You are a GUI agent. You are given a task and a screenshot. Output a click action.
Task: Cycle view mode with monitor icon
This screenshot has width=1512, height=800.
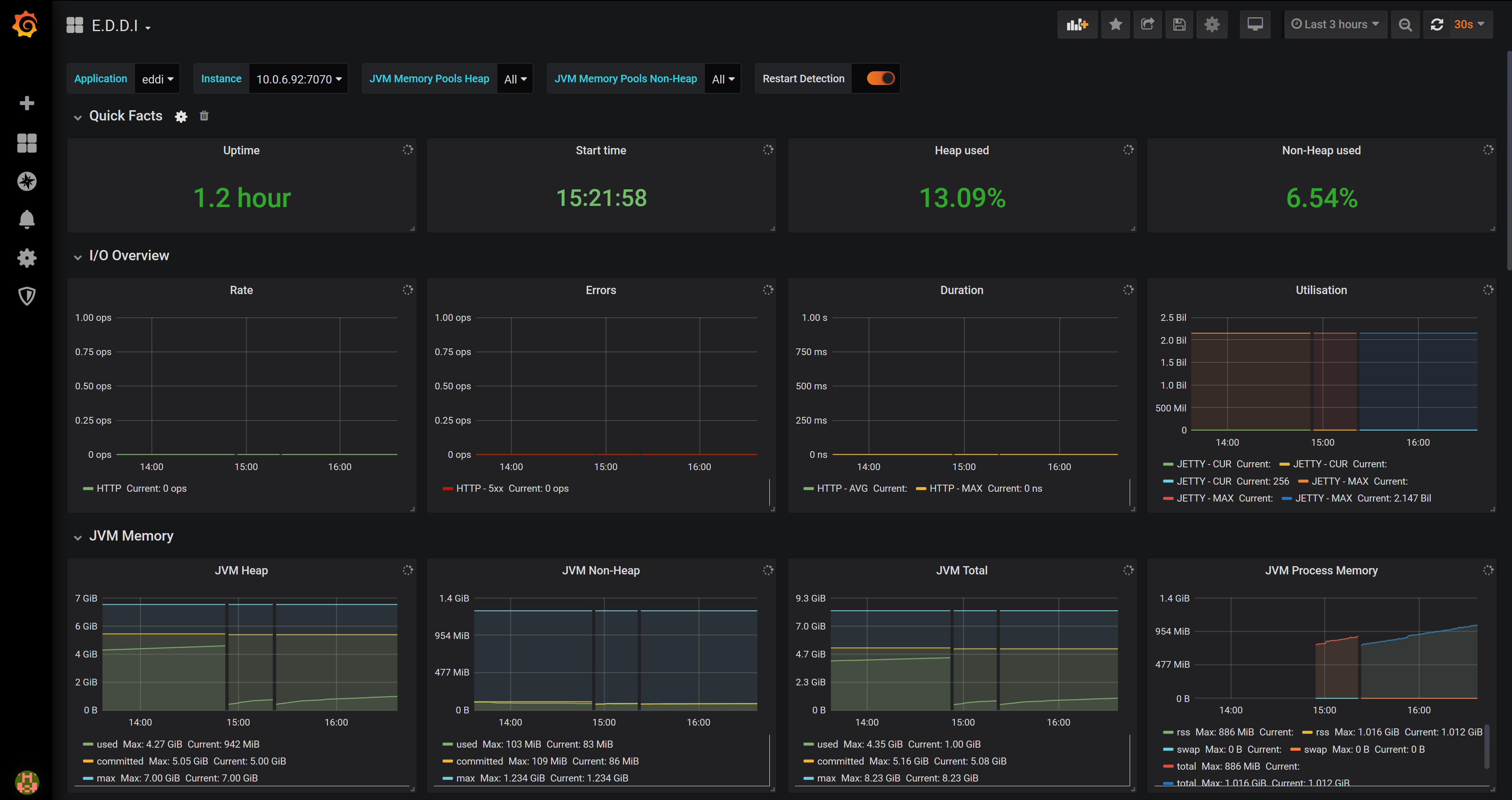pos(1255,25)
